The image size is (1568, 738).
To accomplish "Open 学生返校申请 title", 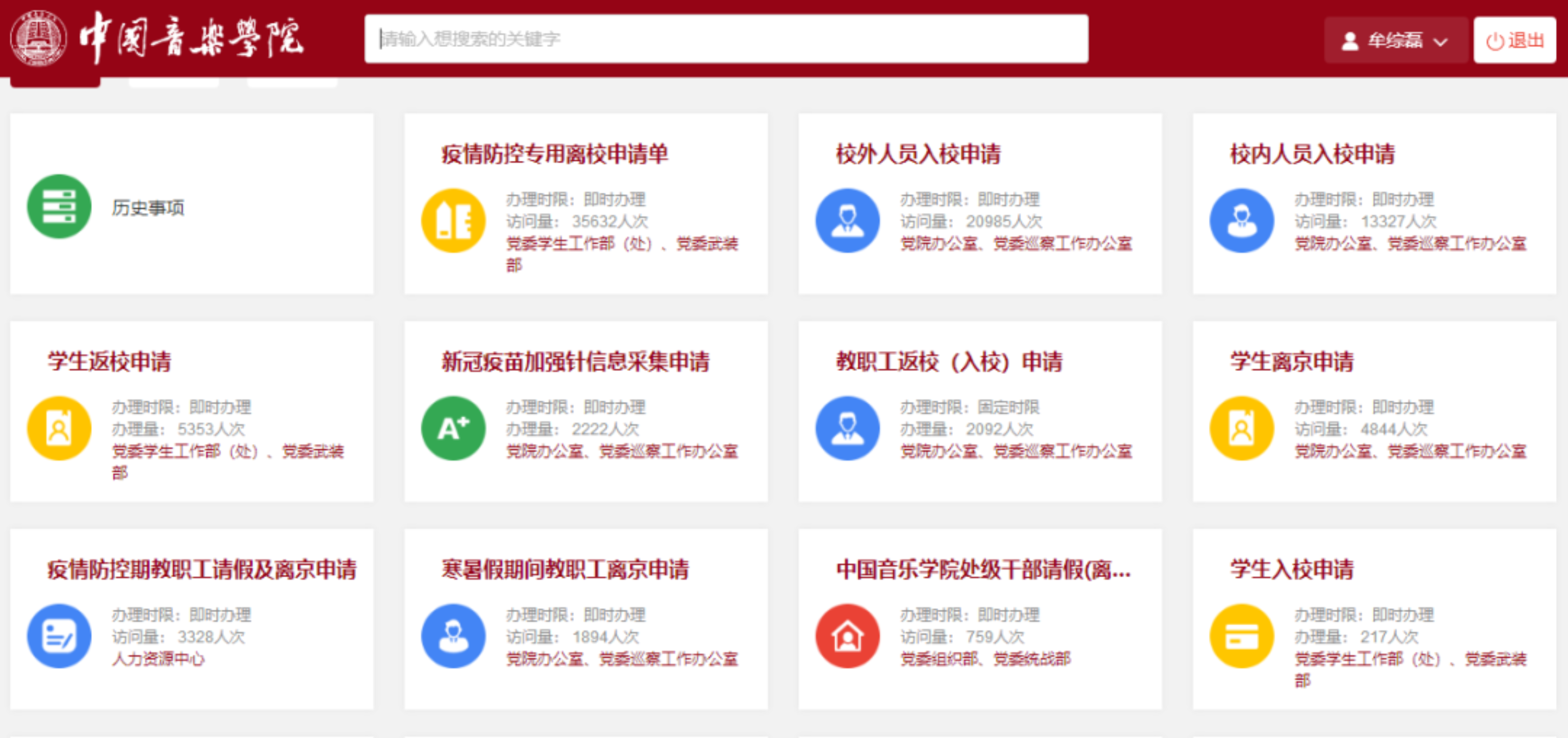I will 110,362.
